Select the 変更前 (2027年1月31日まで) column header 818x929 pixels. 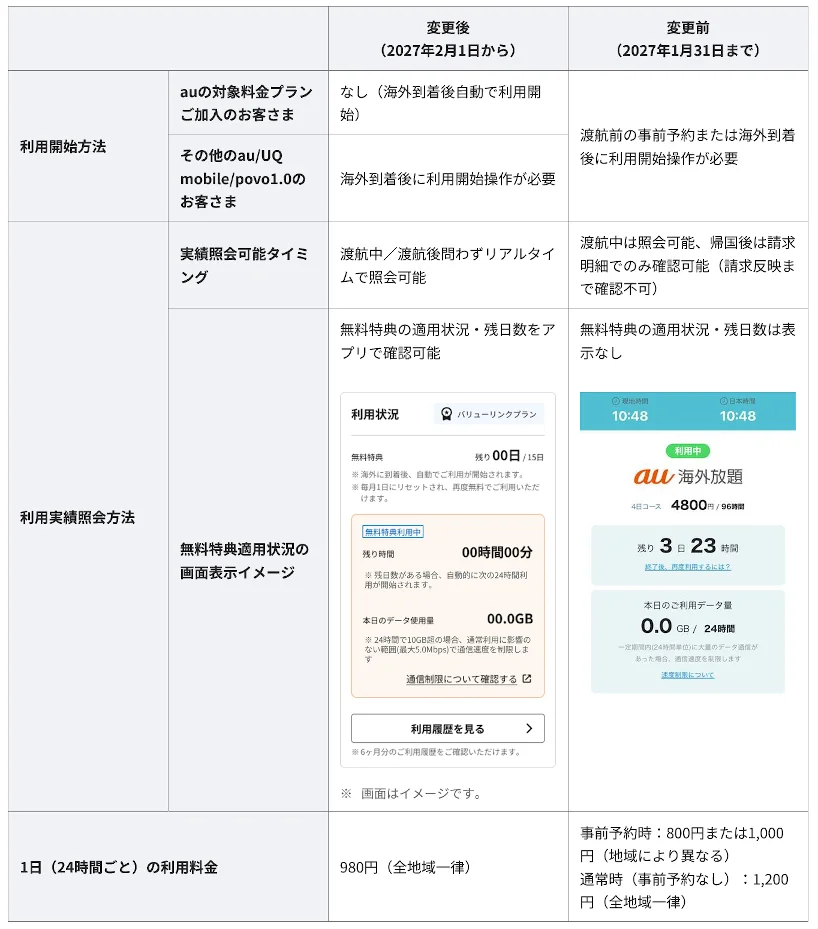[688, 39]
